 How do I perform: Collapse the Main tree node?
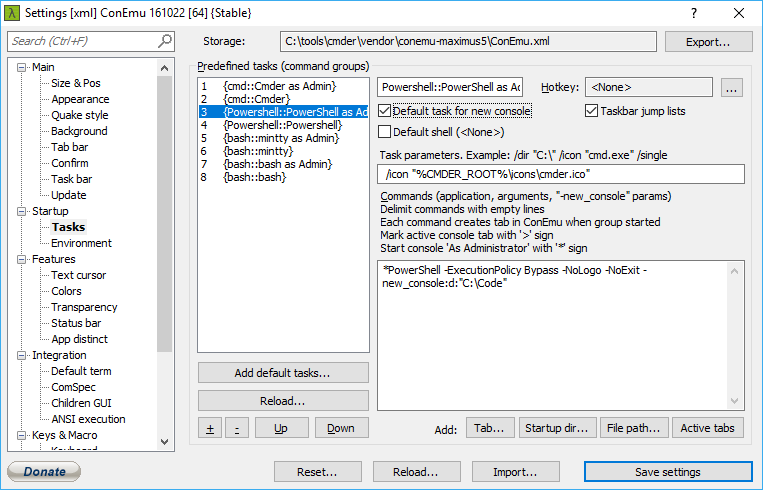[21, 67]
